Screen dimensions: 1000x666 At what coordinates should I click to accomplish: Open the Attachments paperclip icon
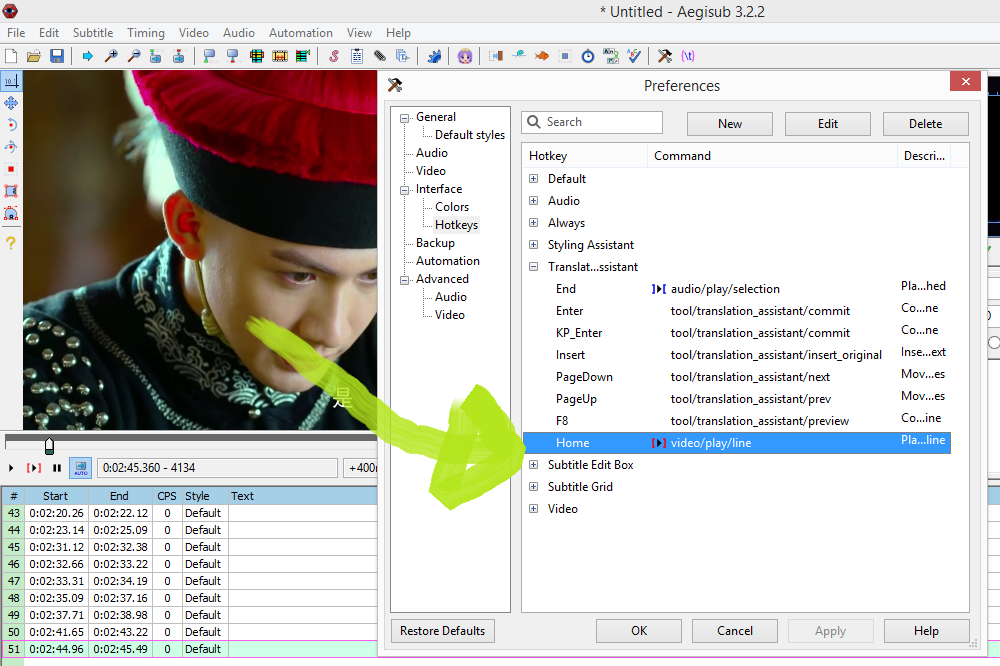380,56
